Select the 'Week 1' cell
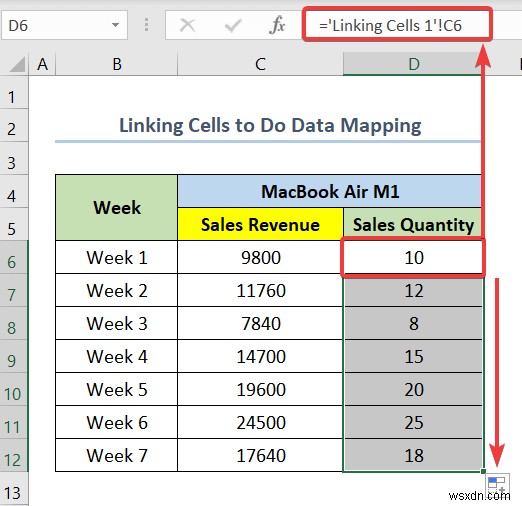This screenshot has width=522, height=506. tap(117, 257)
